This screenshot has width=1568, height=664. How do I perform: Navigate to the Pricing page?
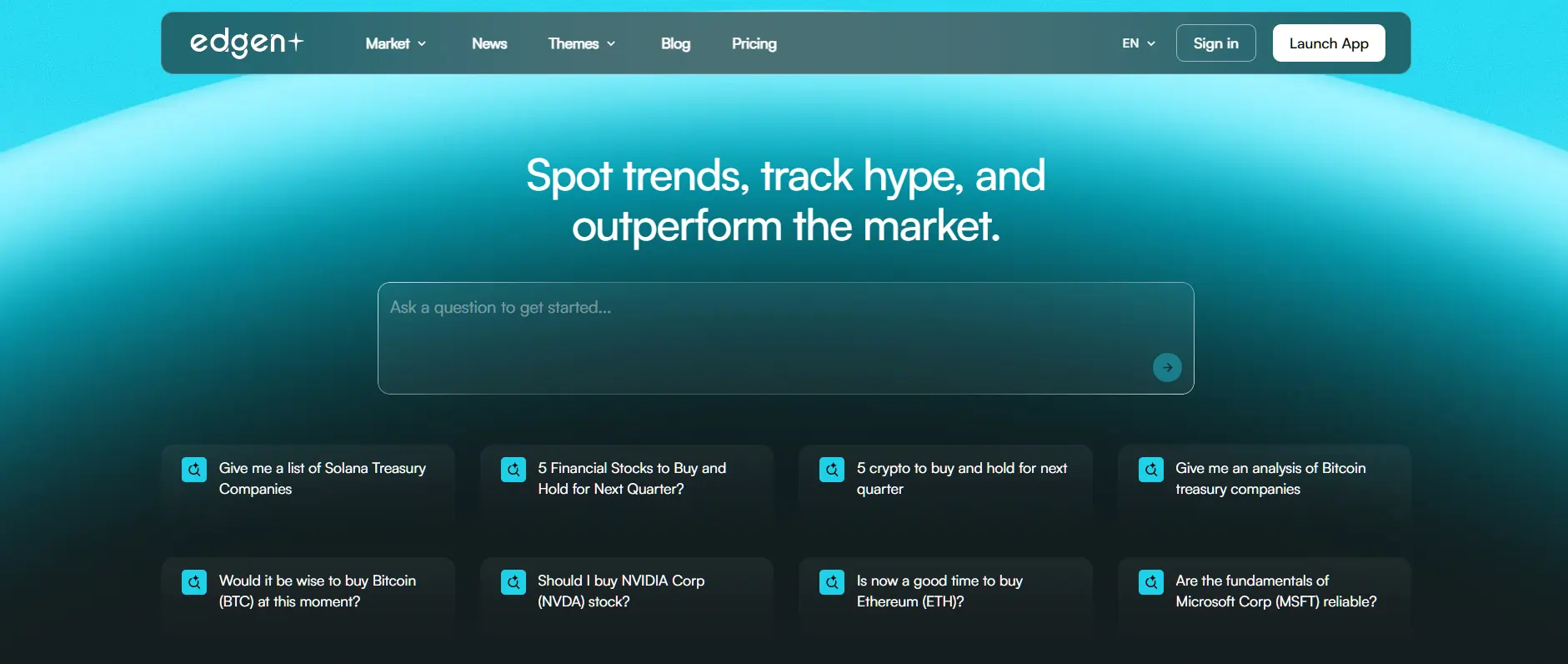coord(754,43)
